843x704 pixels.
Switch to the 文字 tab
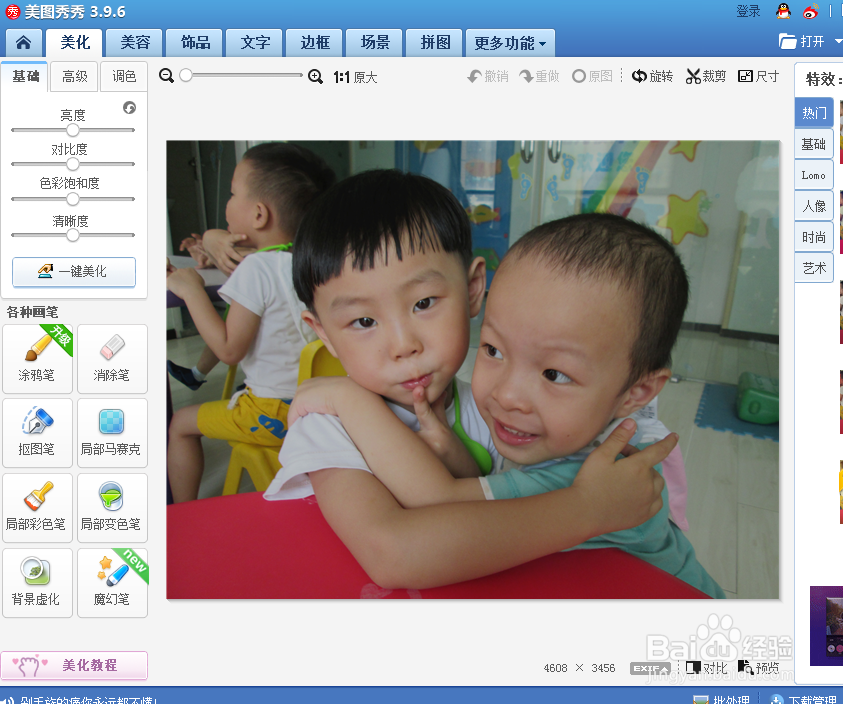coord(255,42)
